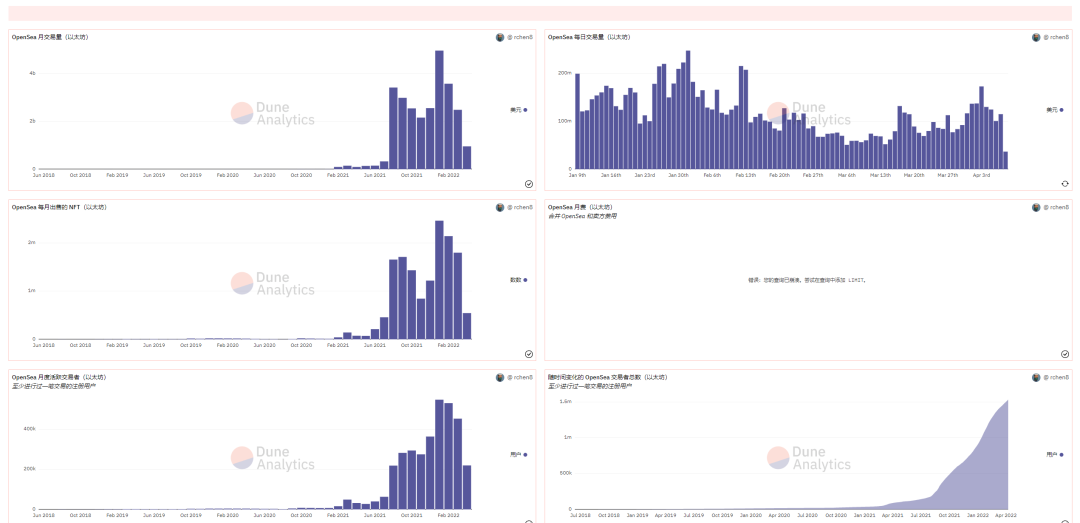The height and width of the screenshot is (523, 1080).
Task: Click the 1m axis label in NFT sold chart
Action: pos(32,291)
